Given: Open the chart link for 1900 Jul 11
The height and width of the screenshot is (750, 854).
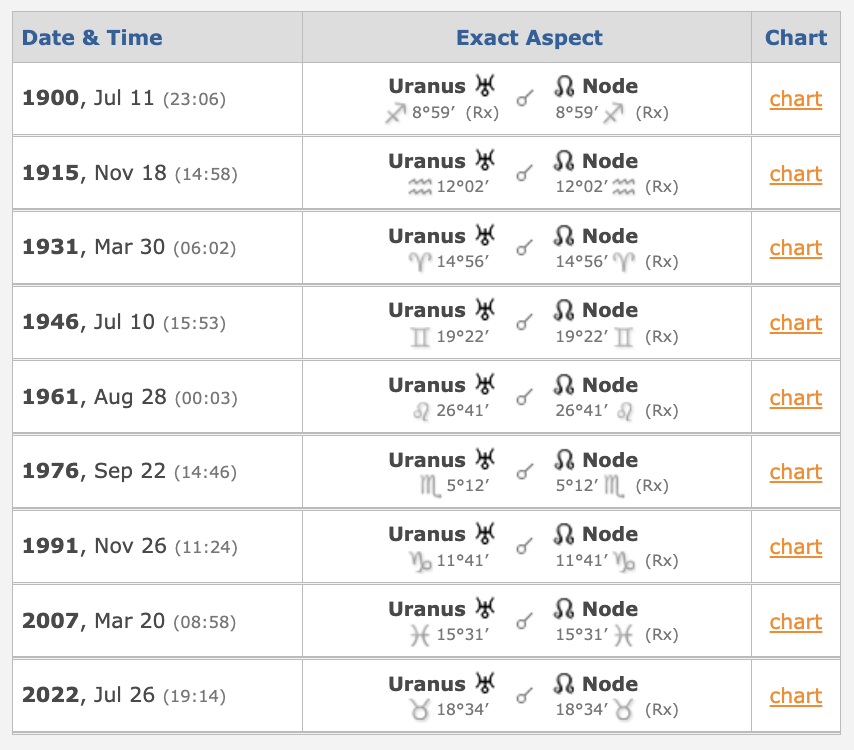Looking at the screenshot, I should (796, 99).
